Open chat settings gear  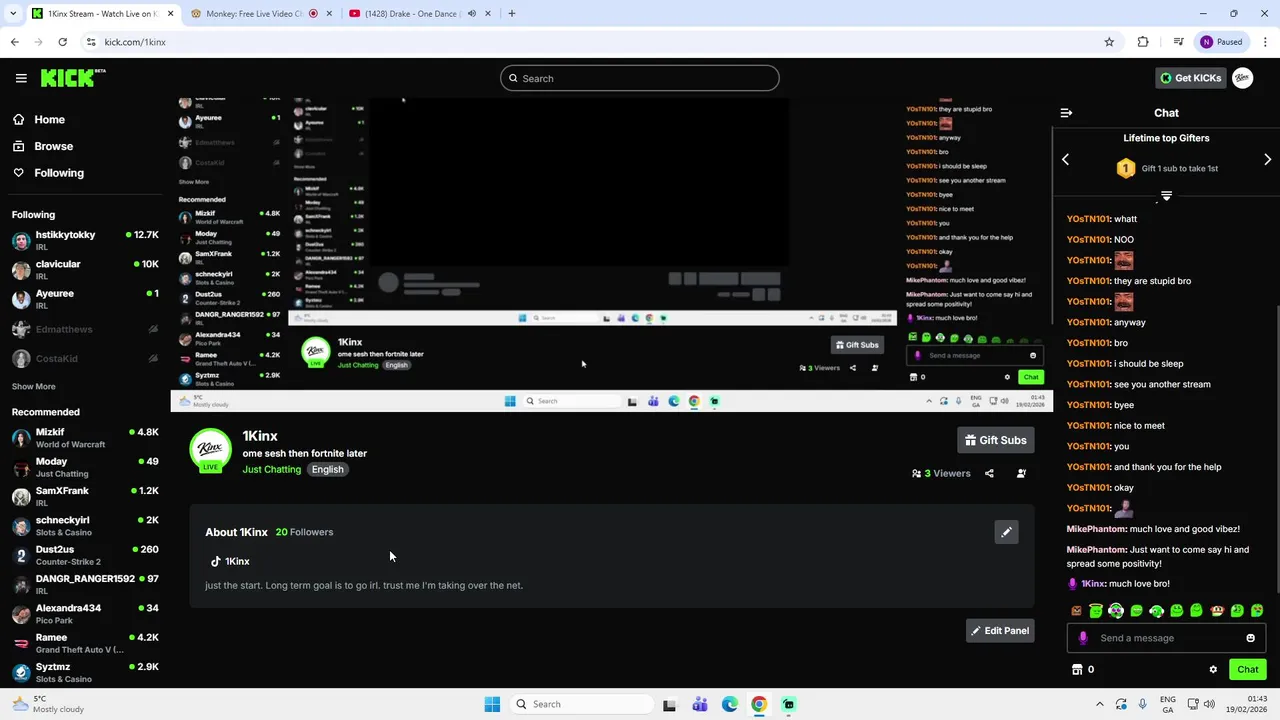click(x=1213, y=670)
